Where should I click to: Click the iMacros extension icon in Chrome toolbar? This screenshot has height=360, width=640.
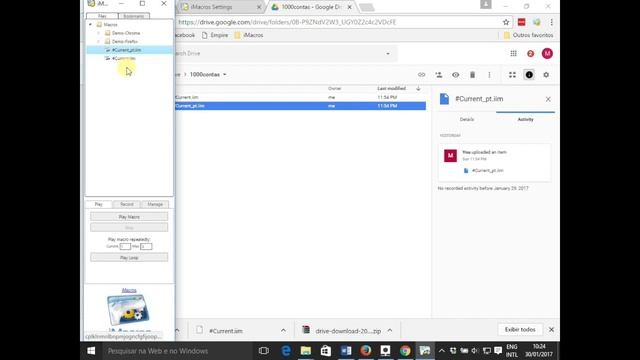[x=537, y=22]
